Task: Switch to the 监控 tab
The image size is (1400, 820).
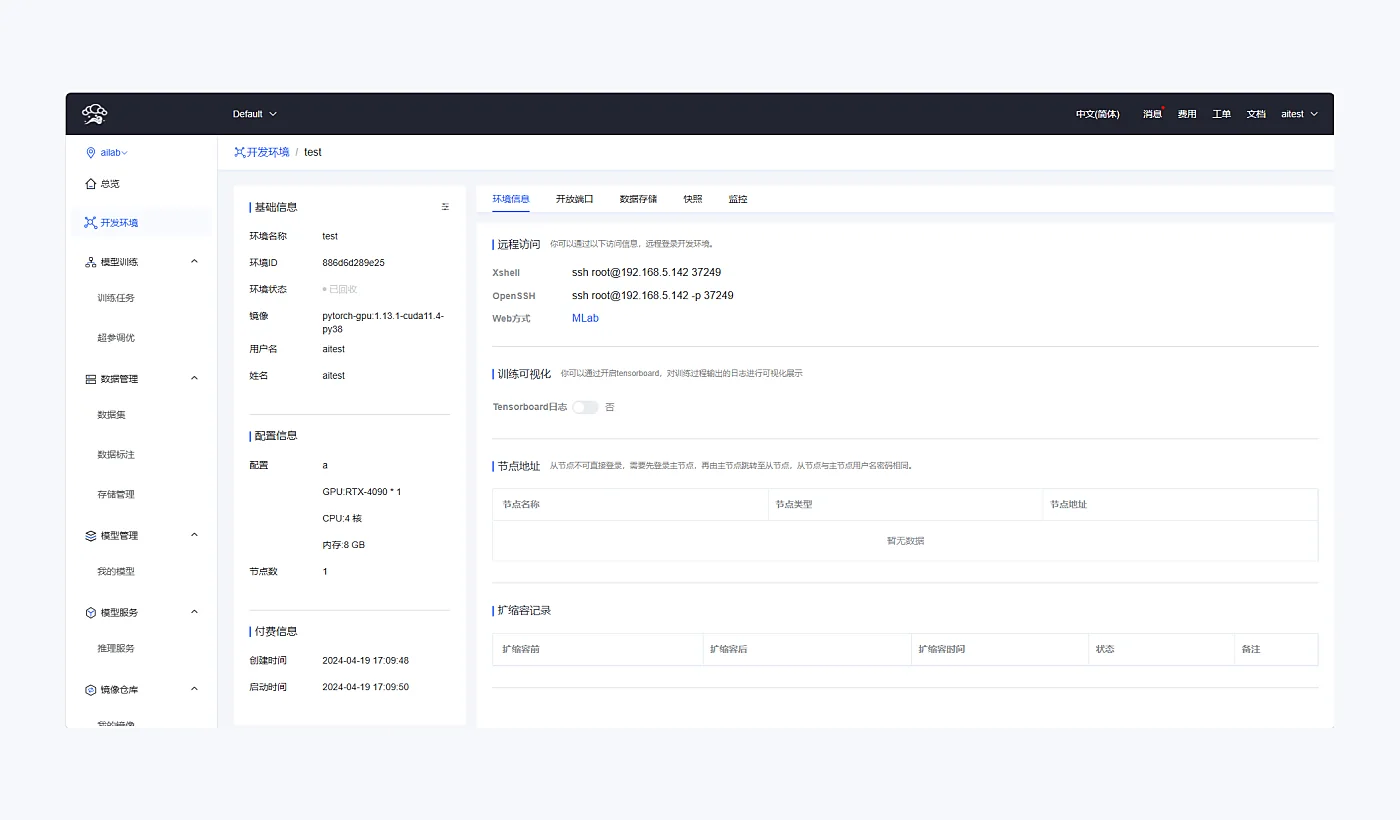Action: (x=738, y=199)
